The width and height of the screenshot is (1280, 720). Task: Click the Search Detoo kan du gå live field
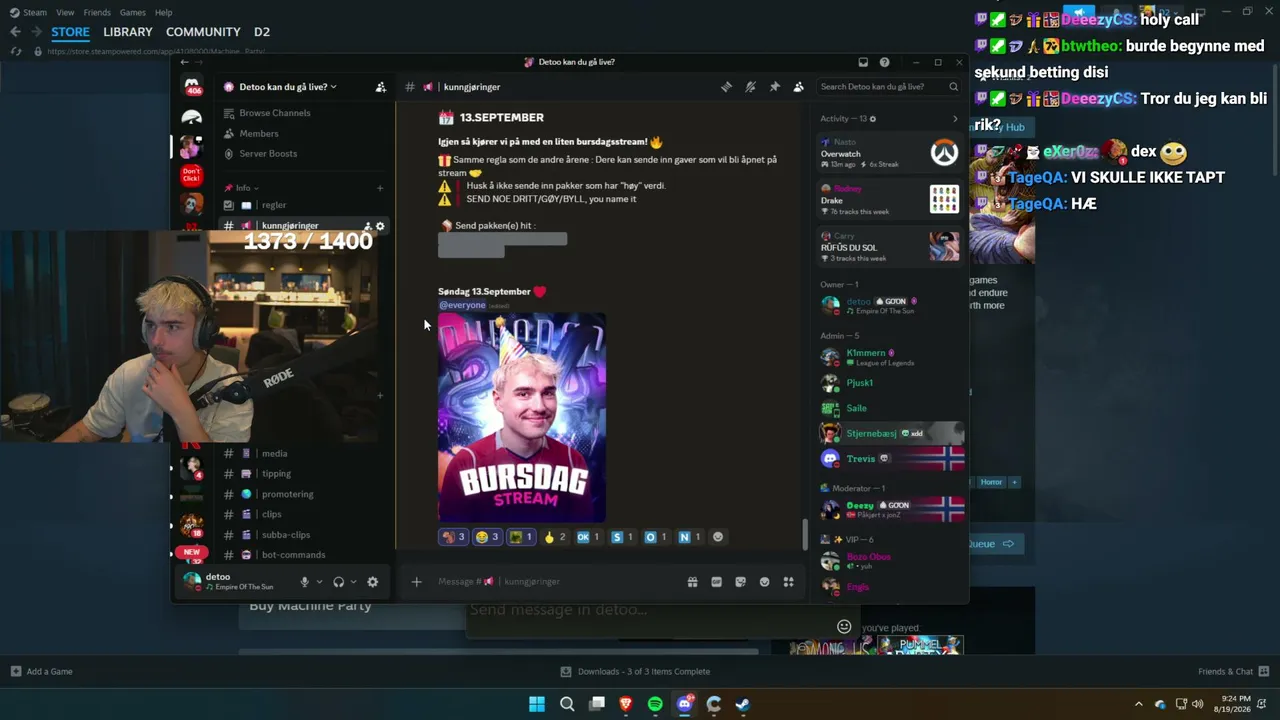(x=888, y=87)
